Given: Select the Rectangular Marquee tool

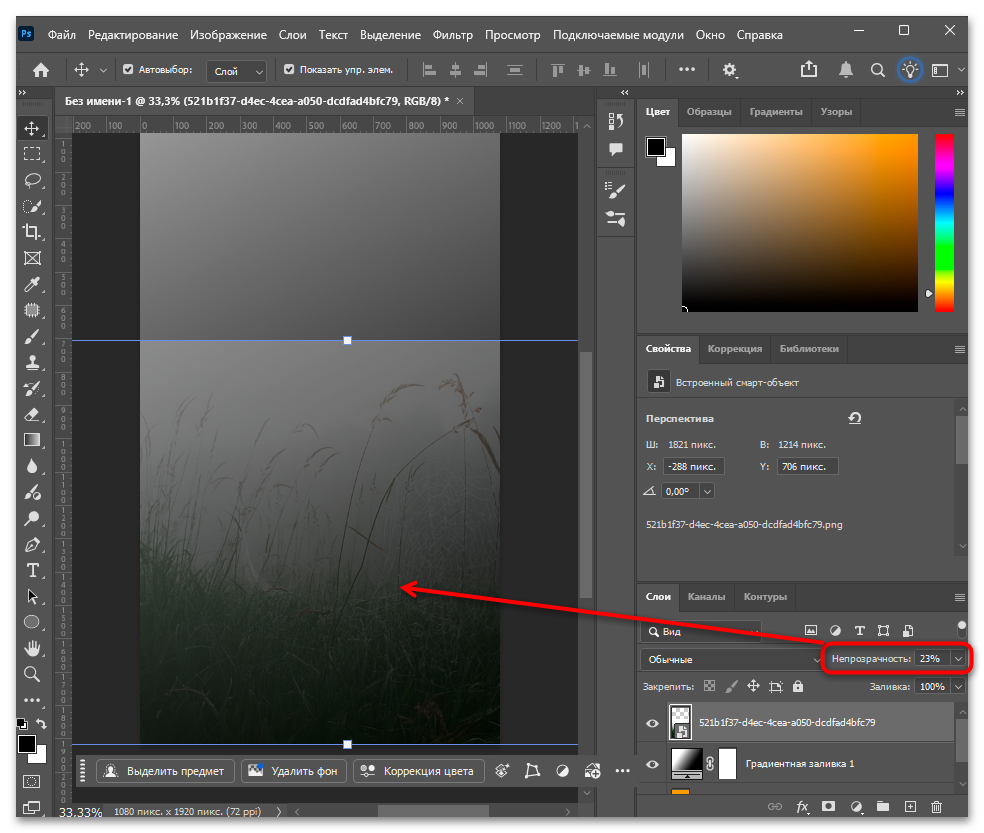Looking at the screenshot, I should (x=32, y=154).
